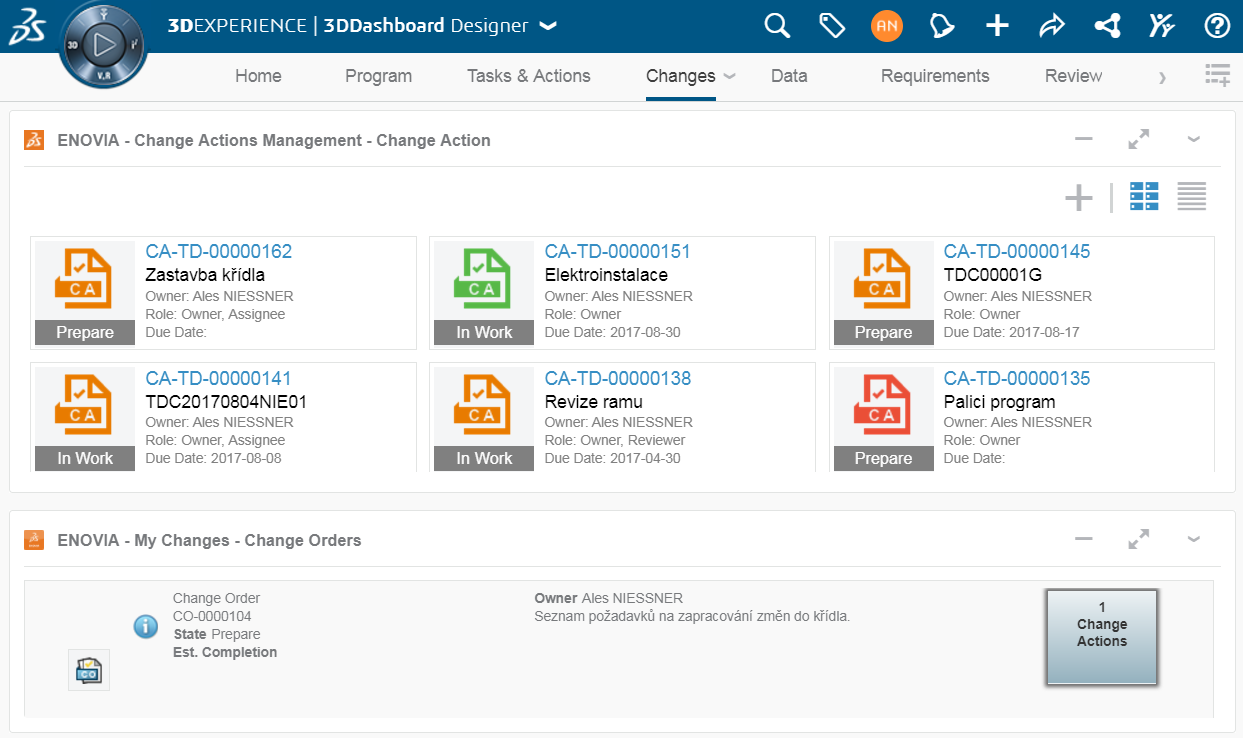Open the help question mark icon
1243x738 pixels.
[1217, 26]
